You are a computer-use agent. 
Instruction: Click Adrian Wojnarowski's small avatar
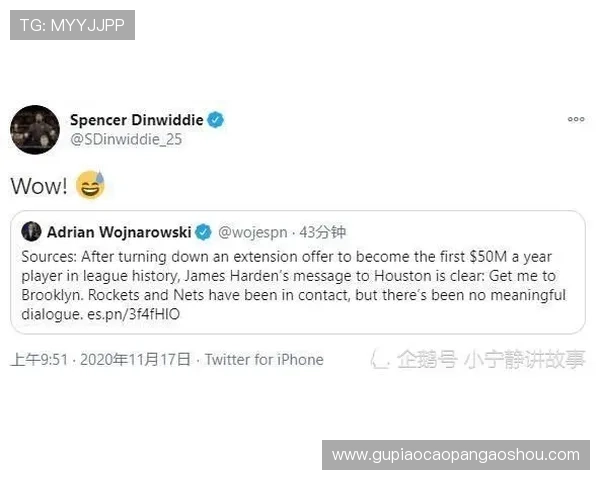[31, 232]
